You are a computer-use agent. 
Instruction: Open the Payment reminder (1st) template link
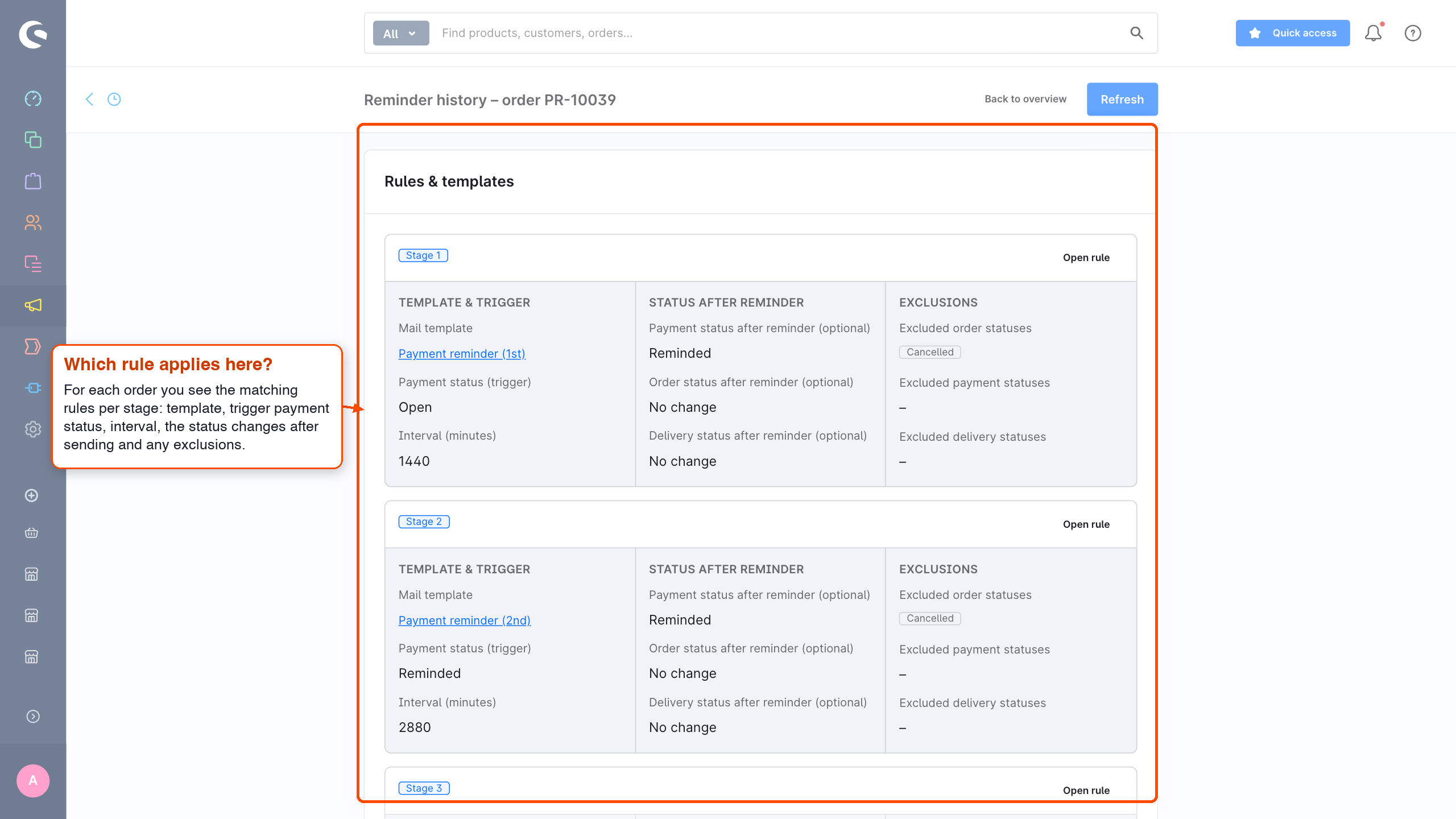[462, 354]
